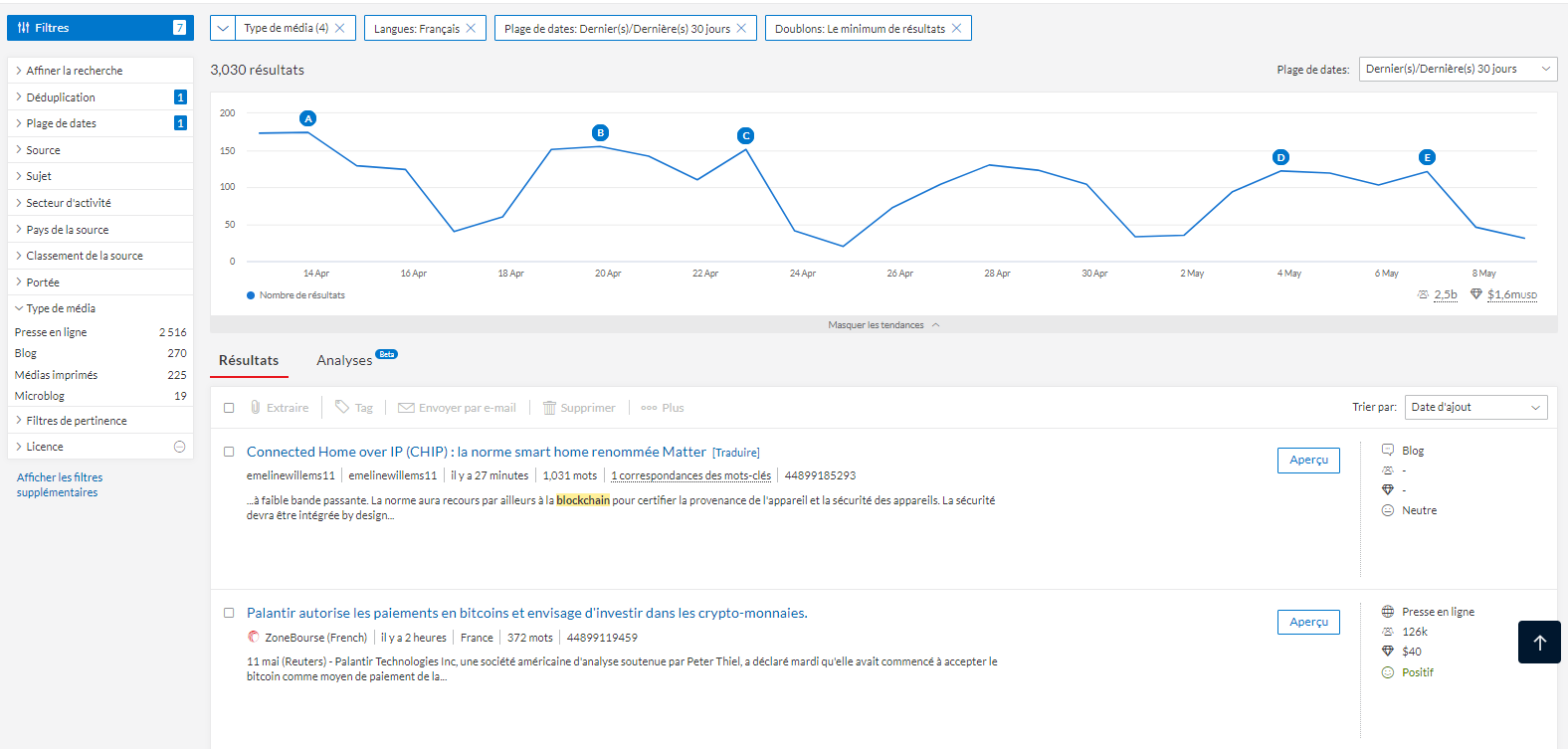
Task: Open the Plage de dates dropdown
Action: click(1458, 69)
